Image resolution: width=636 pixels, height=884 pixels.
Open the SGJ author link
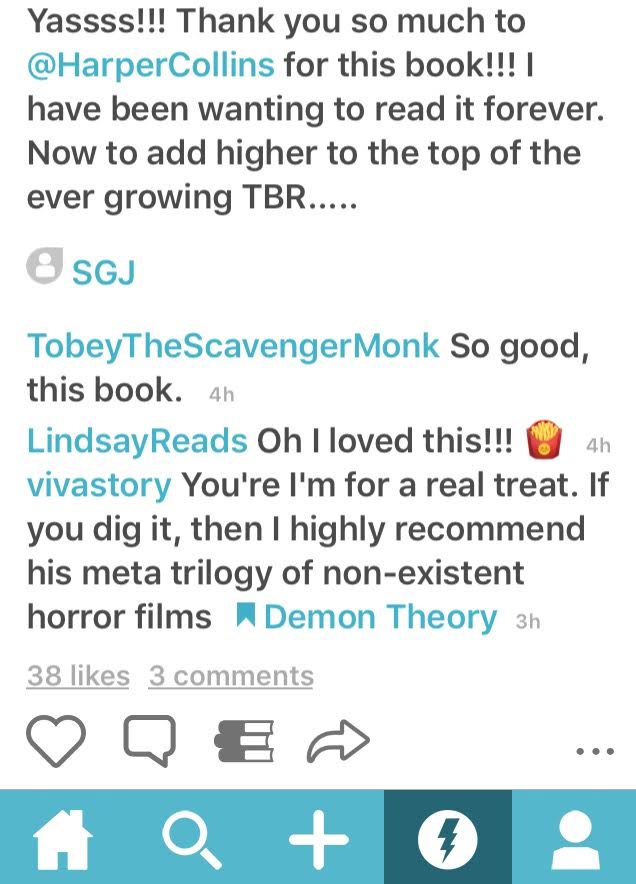104,273
